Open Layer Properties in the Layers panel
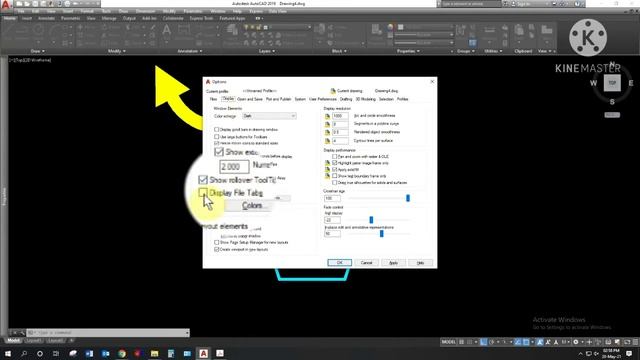 tap(232, 33)
